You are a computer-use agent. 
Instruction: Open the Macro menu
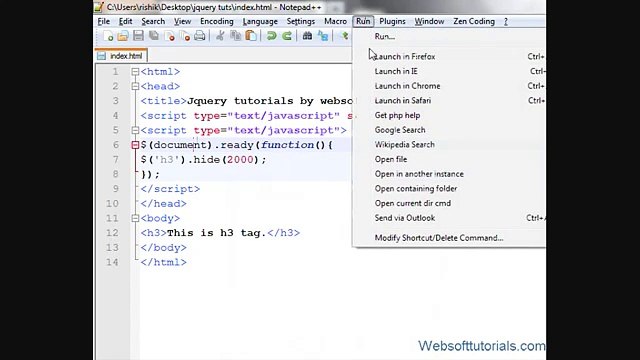tap(336, 21)
